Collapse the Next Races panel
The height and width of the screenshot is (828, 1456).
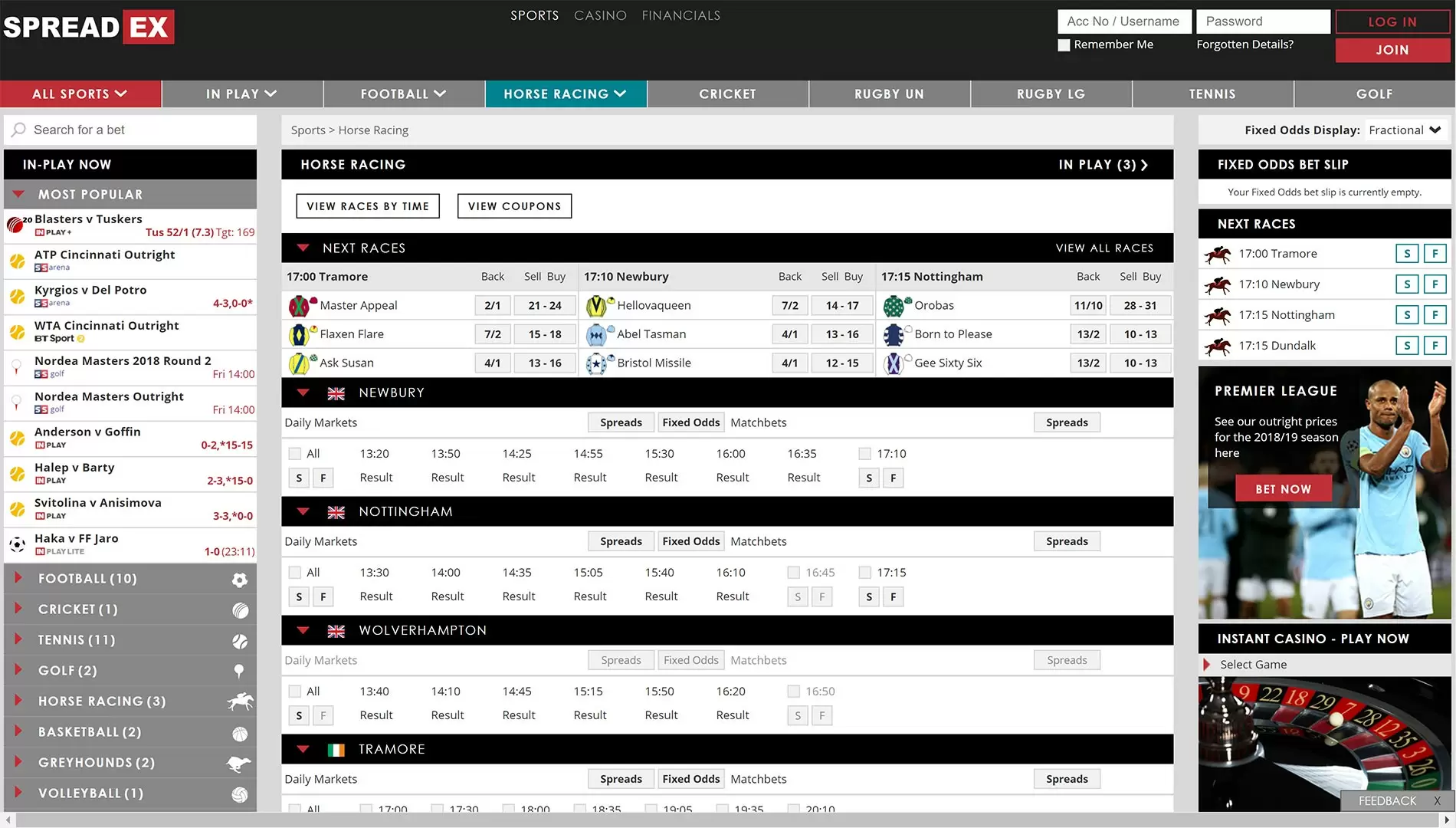point(303,248)
